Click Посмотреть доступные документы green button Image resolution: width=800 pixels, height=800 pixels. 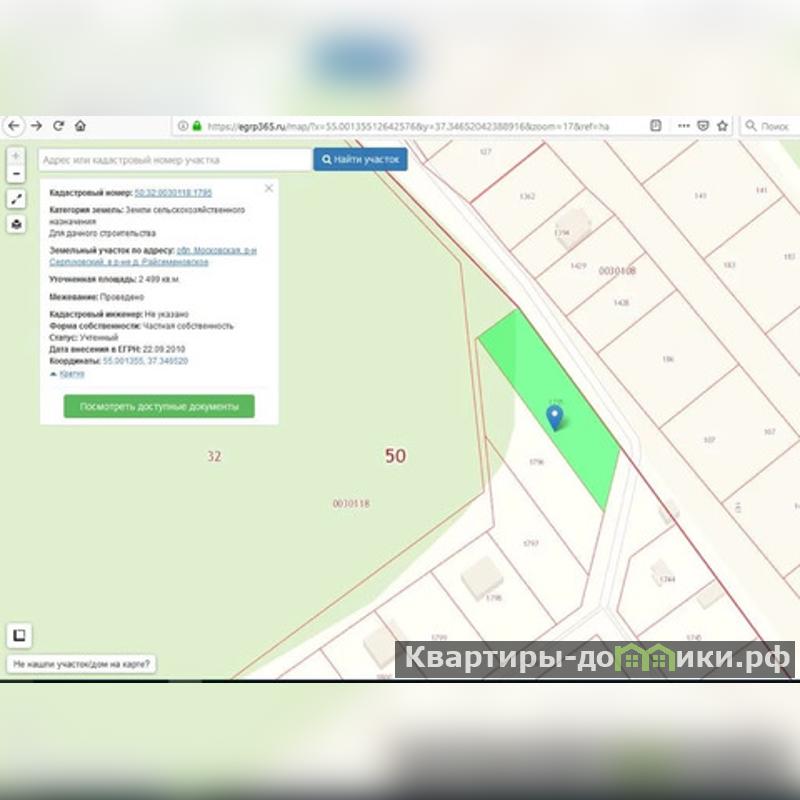click(x=159, y=406)
